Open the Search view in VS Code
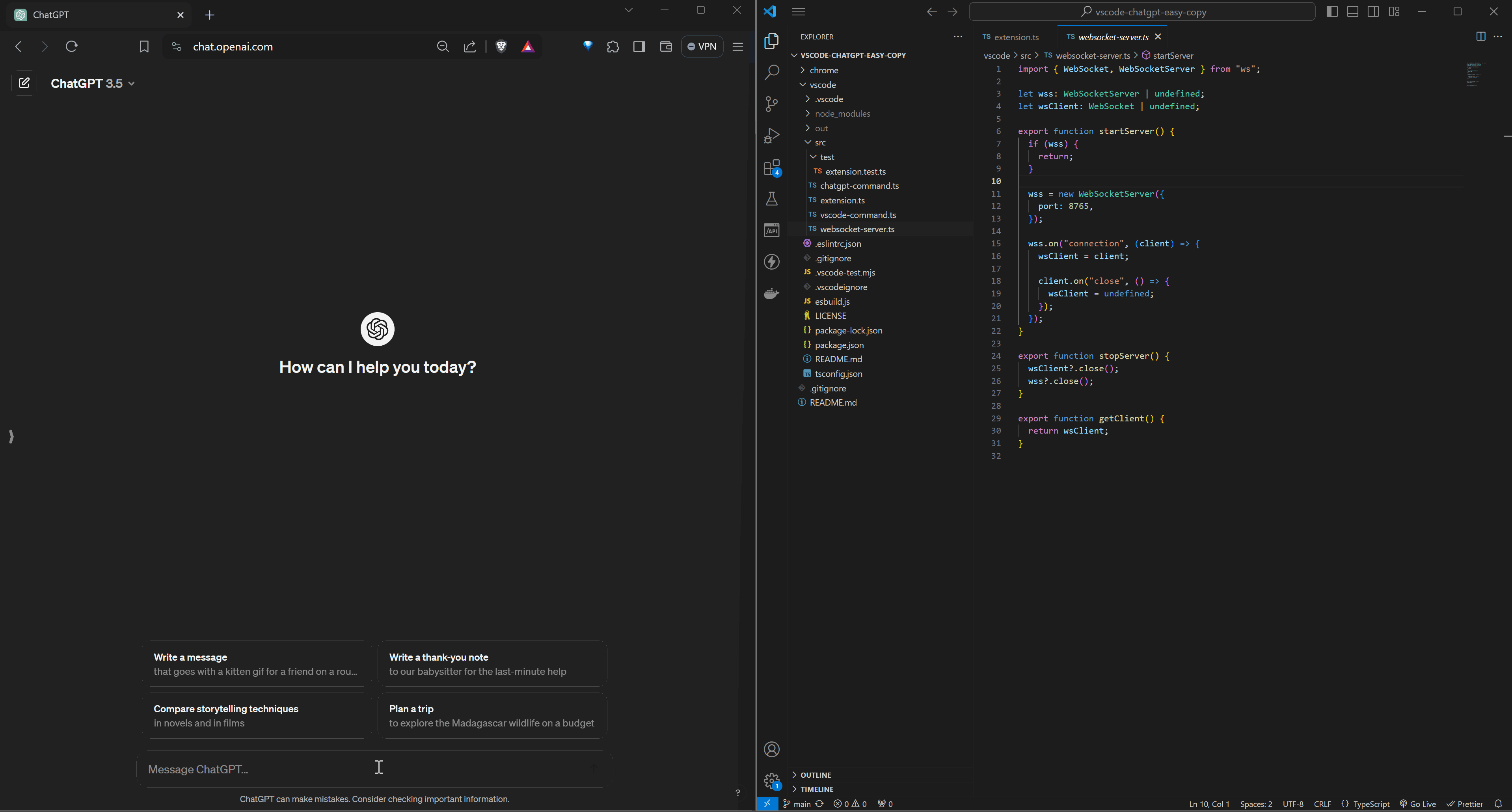1512x812 pixels. (x=771, y=72)
